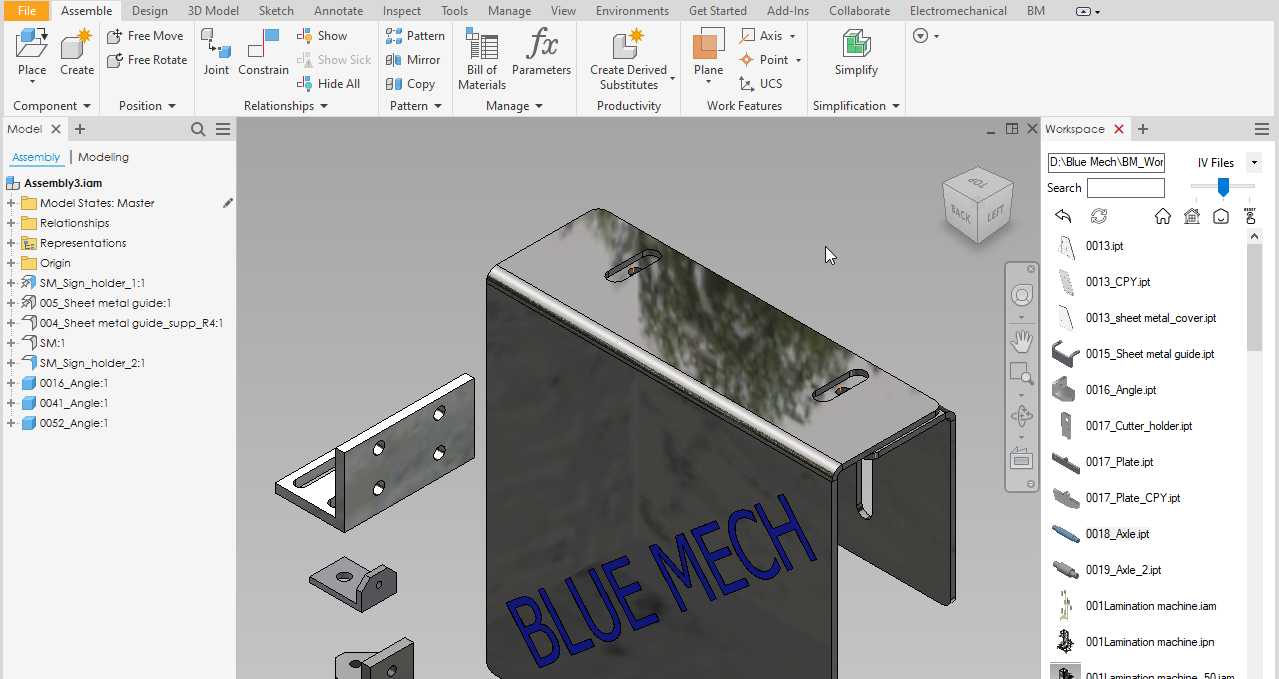Select the 0018_Axle.ipt file

pos(1117,534)
